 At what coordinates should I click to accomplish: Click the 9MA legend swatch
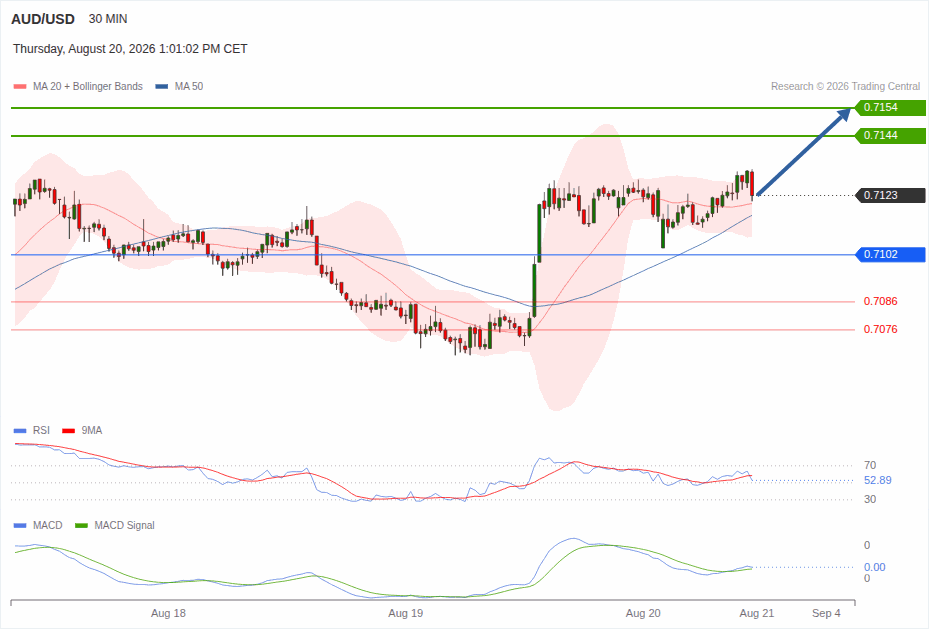[69, 431]
